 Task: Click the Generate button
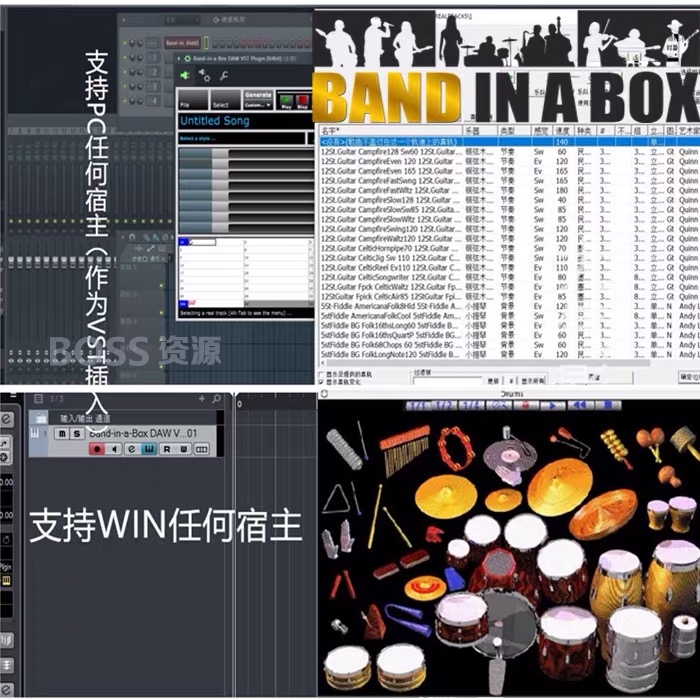pos(258,95)
